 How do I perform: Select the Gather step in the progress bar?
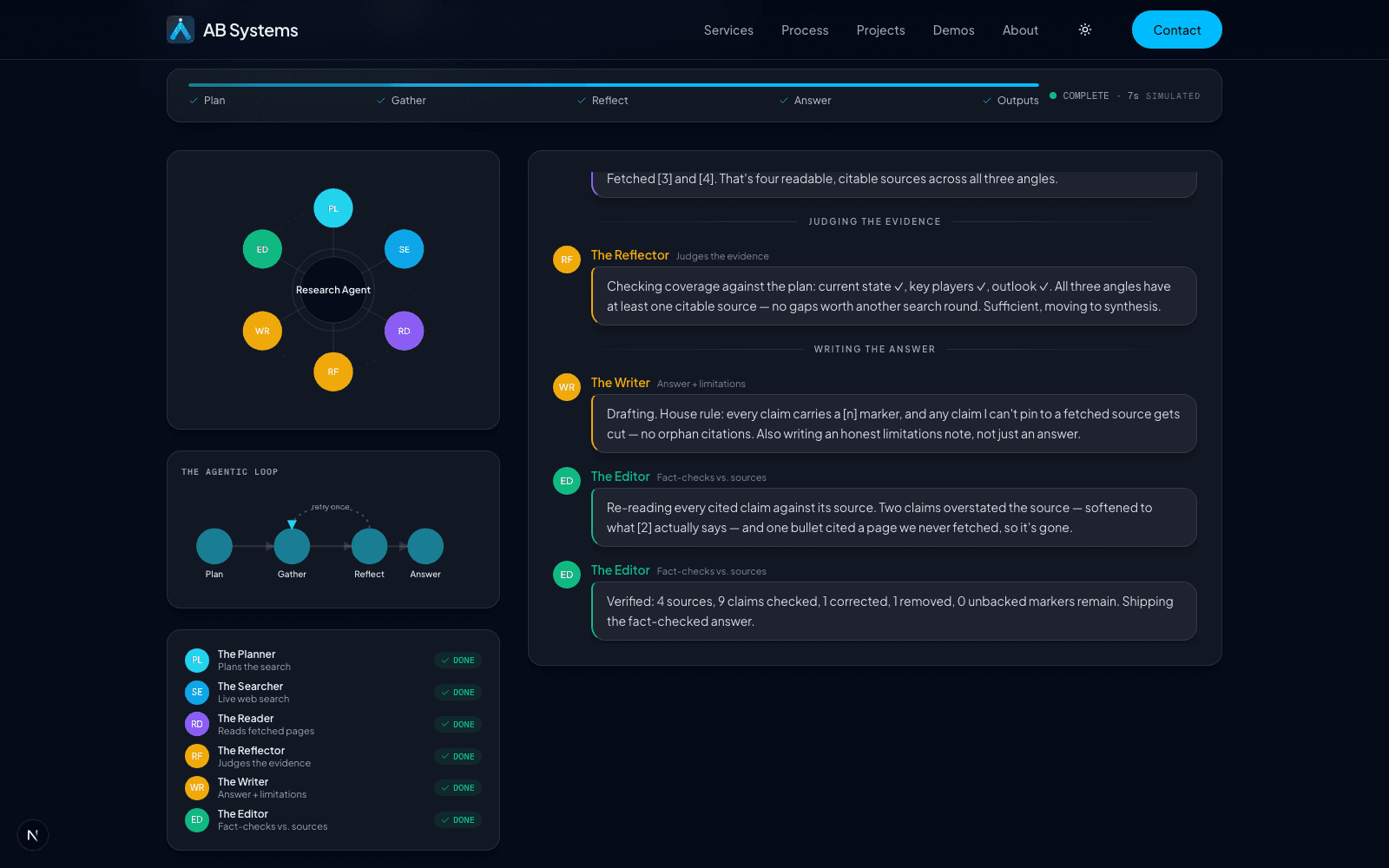tap(401, 101)
